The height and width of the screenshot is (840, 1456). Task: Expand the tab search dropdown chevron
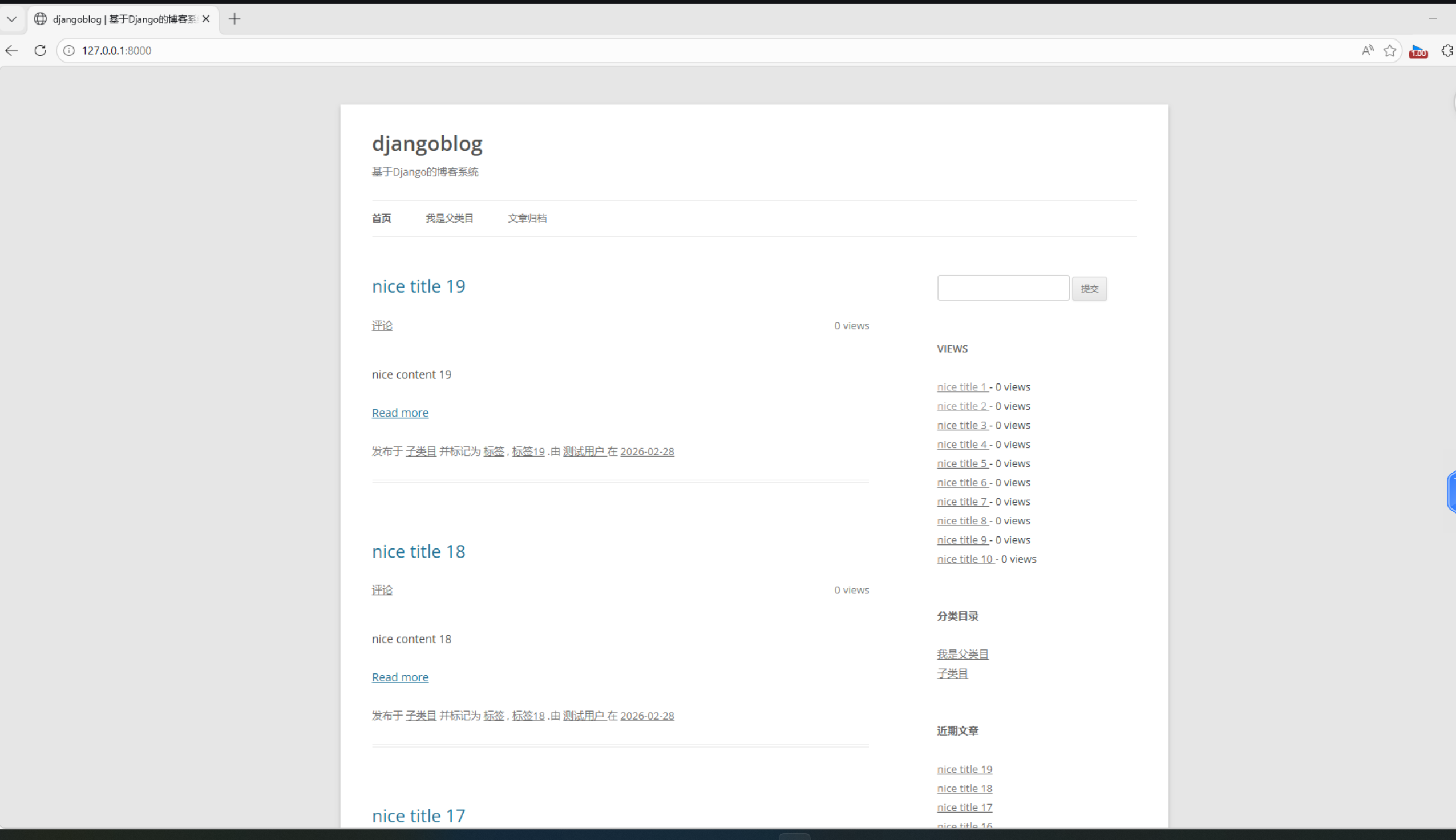[x=11, y=19]
